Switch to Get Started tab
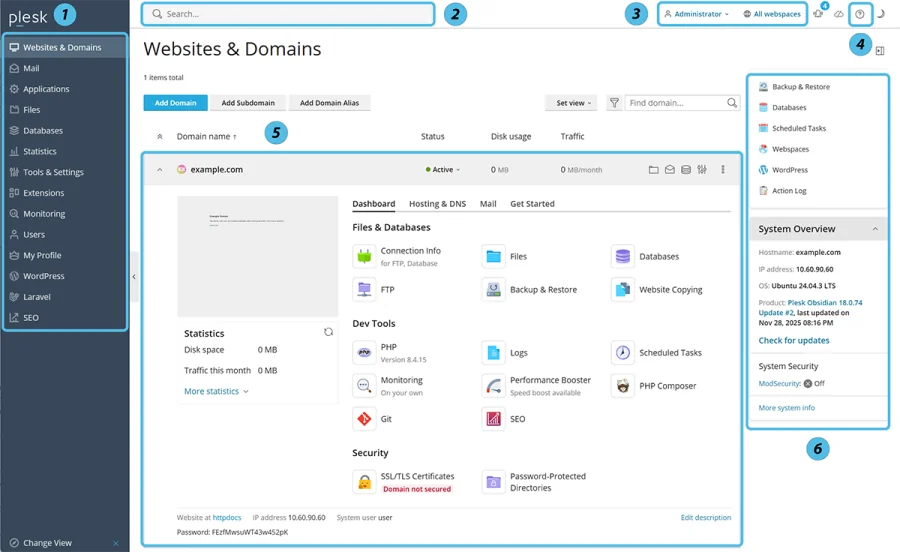The height and width of the screenshot is (552, 900). (x=532, y=204)
